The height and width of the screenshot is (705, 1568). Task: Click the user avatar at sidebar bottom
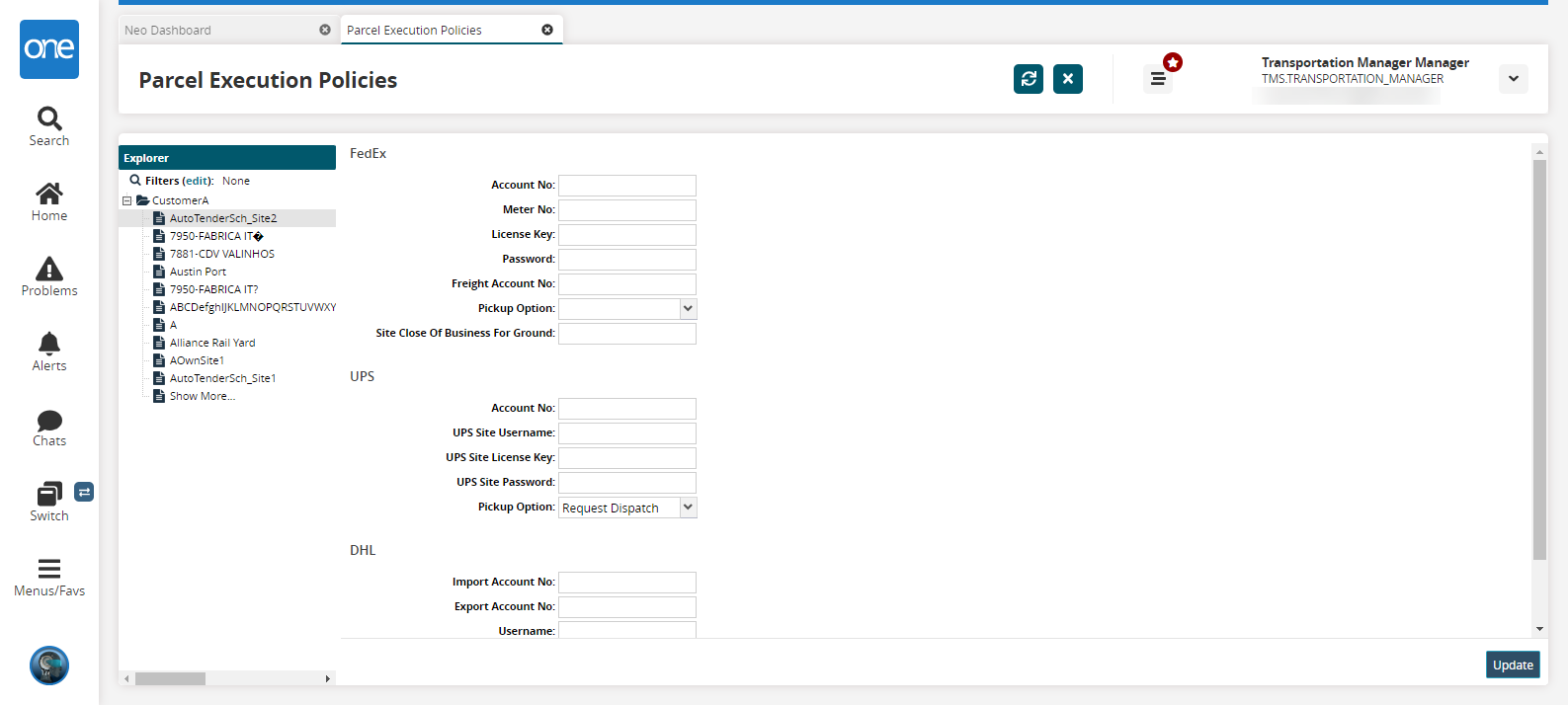[49, 666]
